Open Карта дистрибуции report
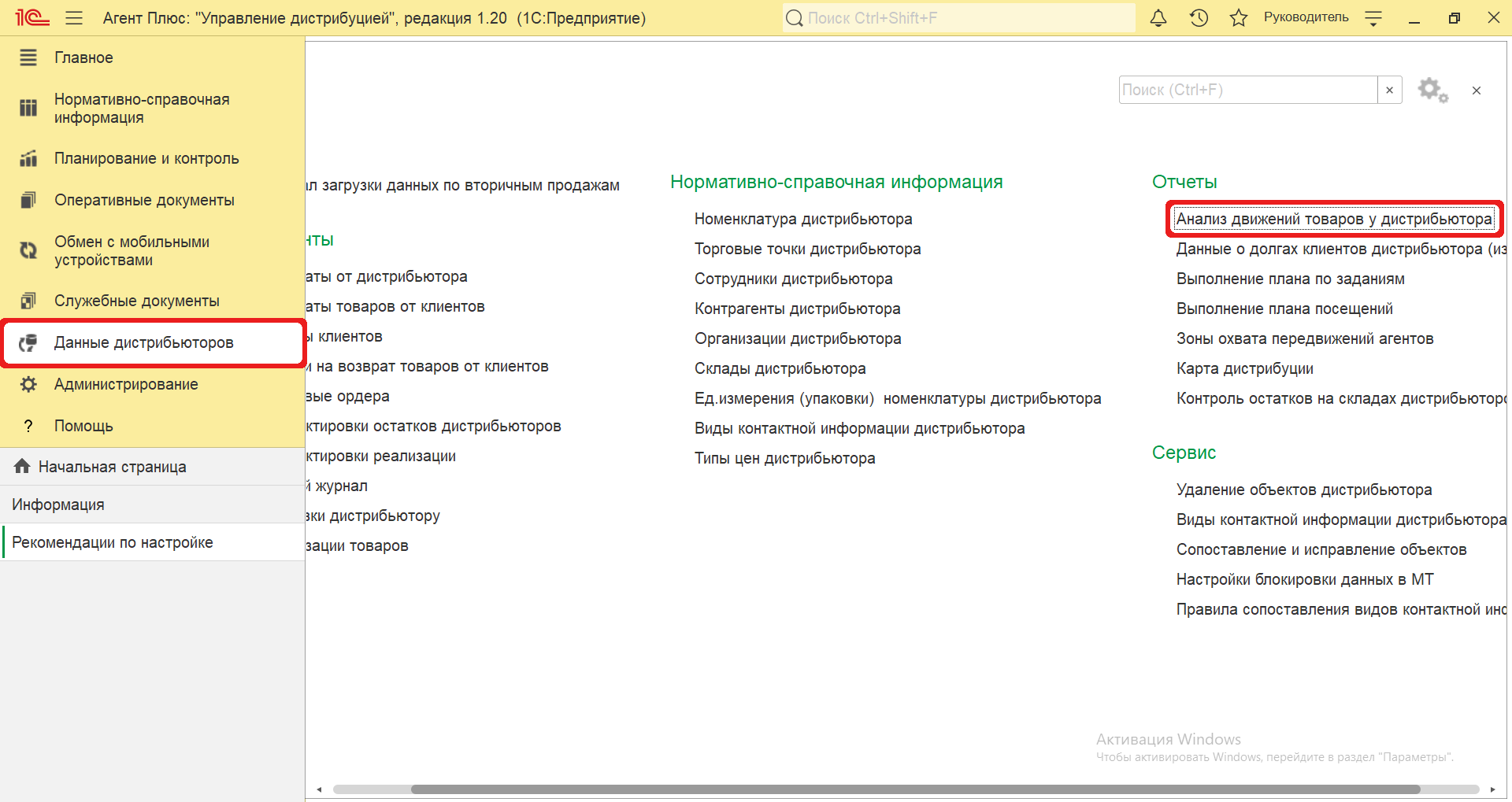This screenshot has height=802, width=1512. tap(1244, 368)
